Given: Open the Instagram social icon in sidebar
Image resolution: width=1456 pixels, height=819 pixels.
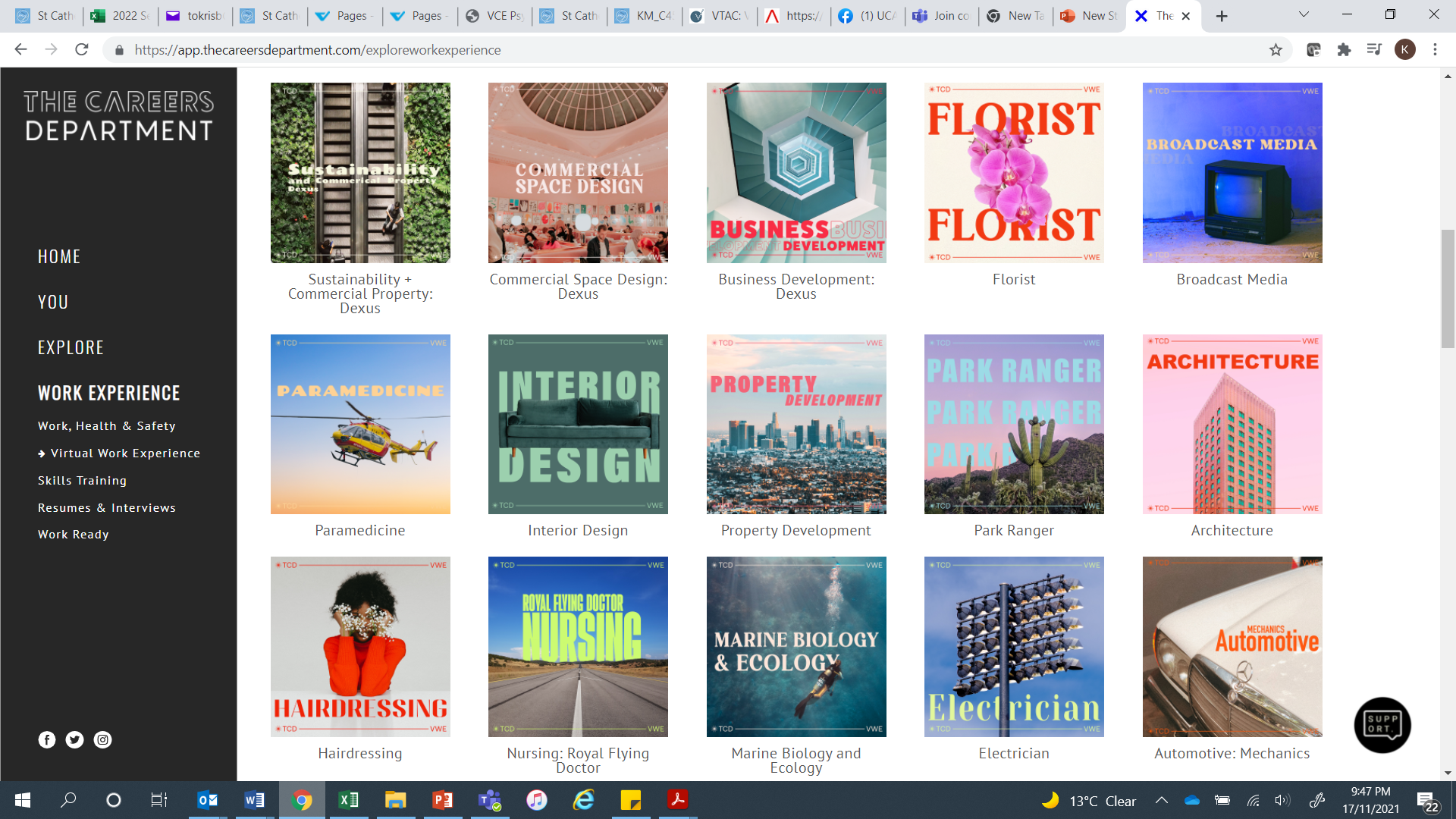Looking at the screenshot, I should (102, 739).
